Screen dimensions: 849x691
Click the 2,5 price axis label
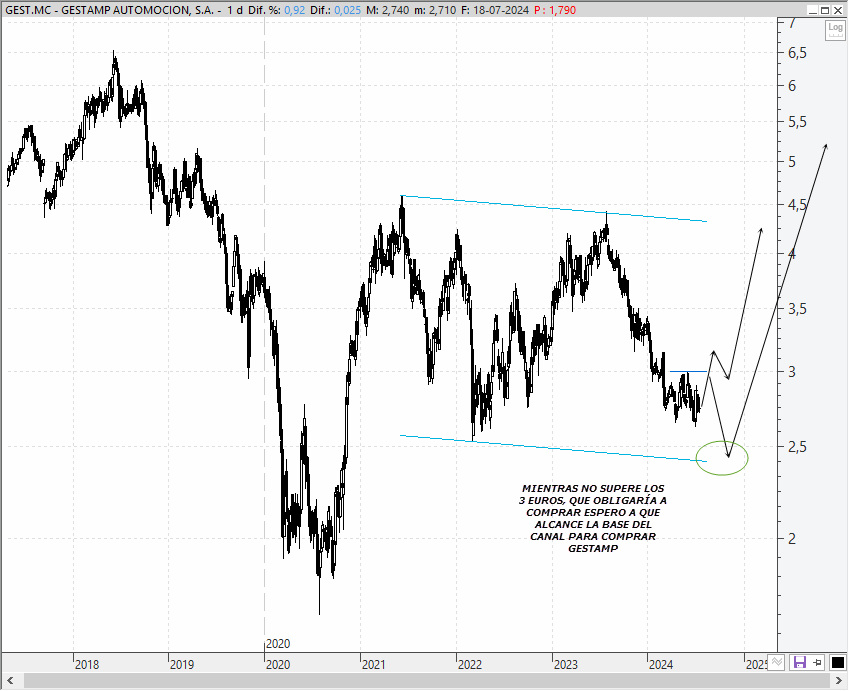pyautogui.click(x=797, y=447)
